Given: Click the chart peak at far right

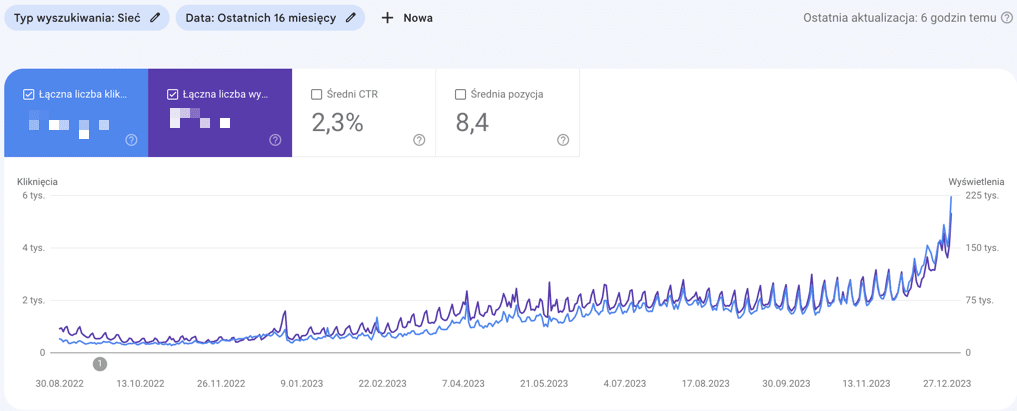Looking at the screenshot, I should pos(951,198).
